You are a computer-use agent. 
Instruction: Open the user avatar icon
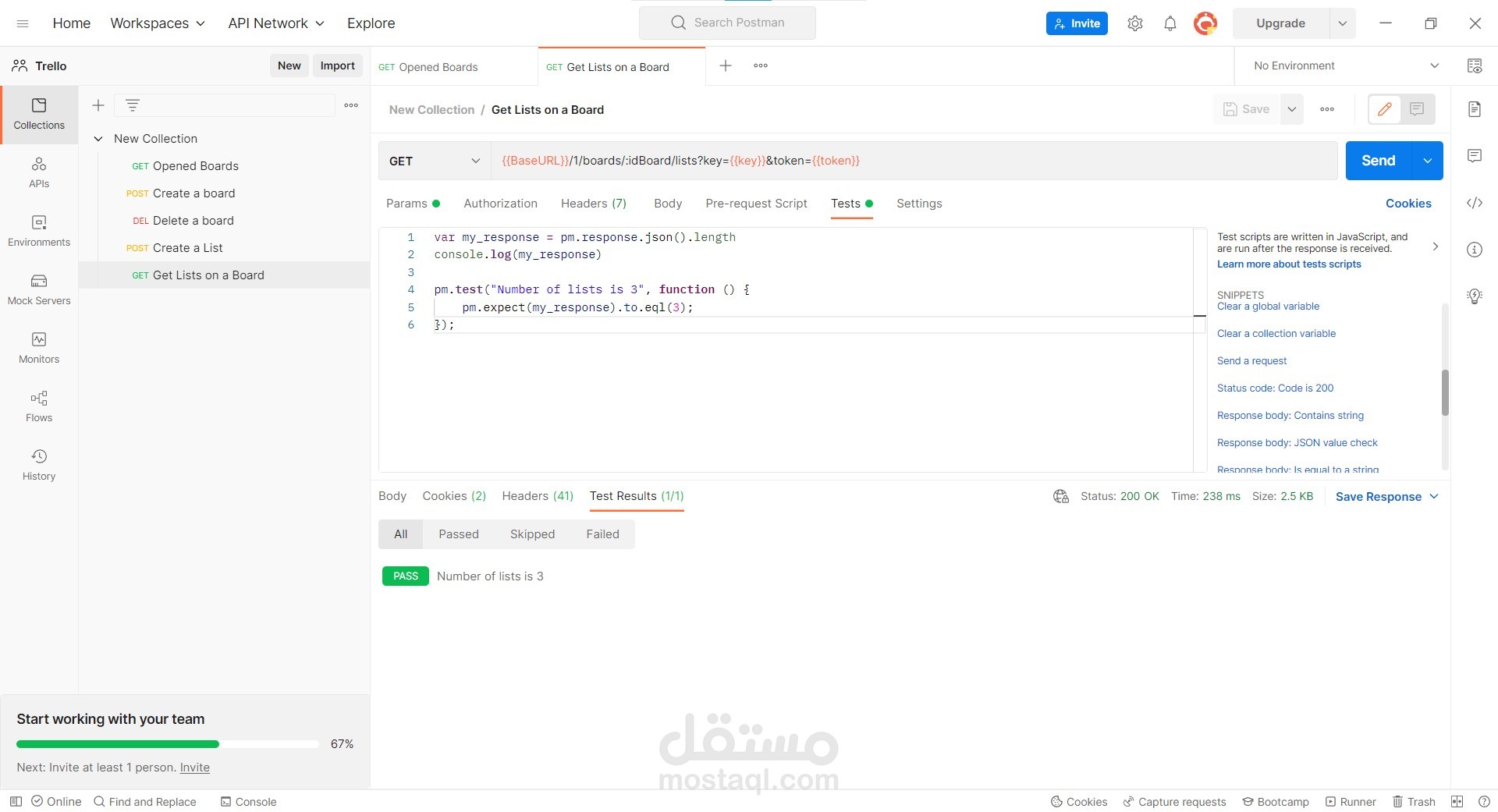[1205, 23]
